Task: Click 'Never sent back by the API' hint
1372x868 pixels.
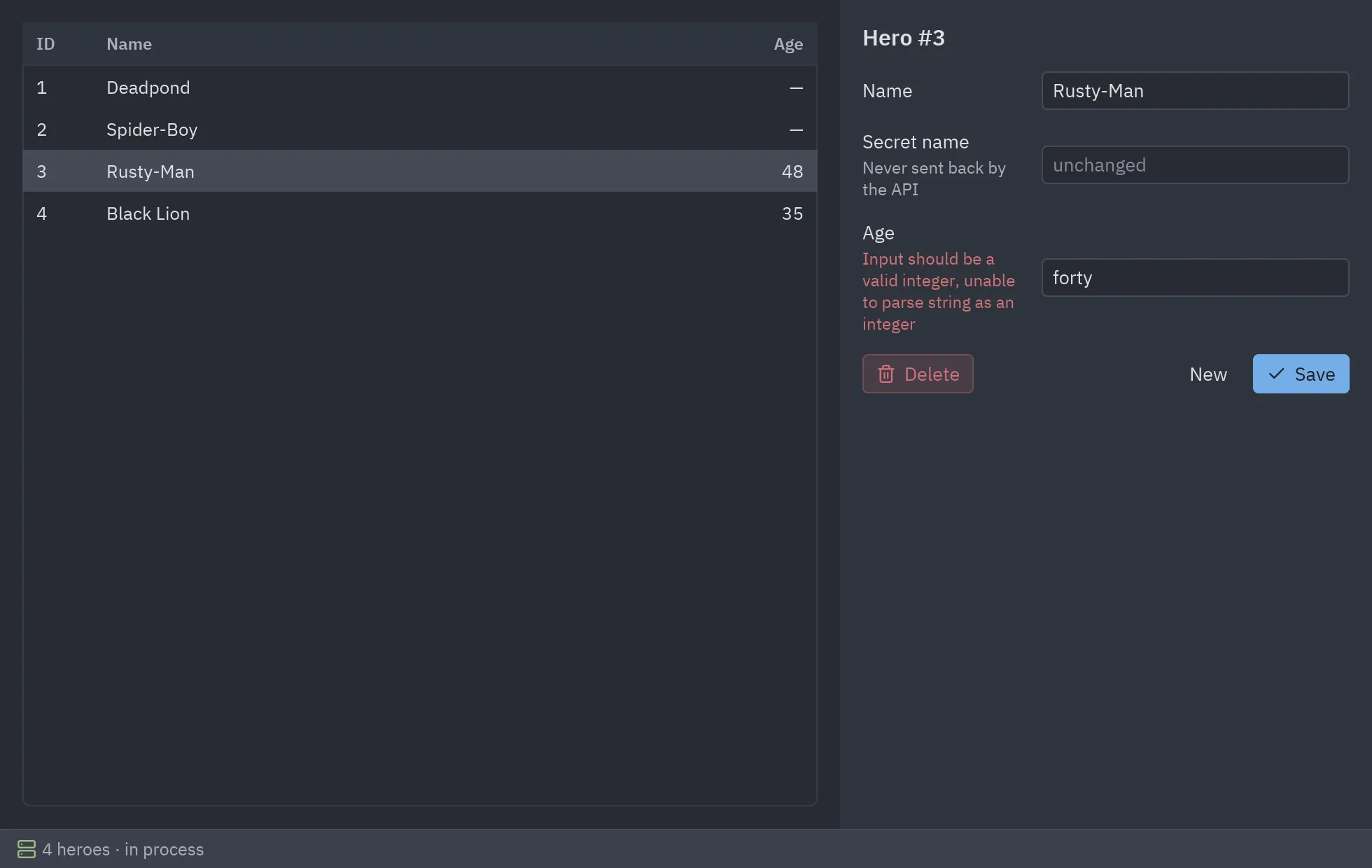Action: [x=934, y=178]
